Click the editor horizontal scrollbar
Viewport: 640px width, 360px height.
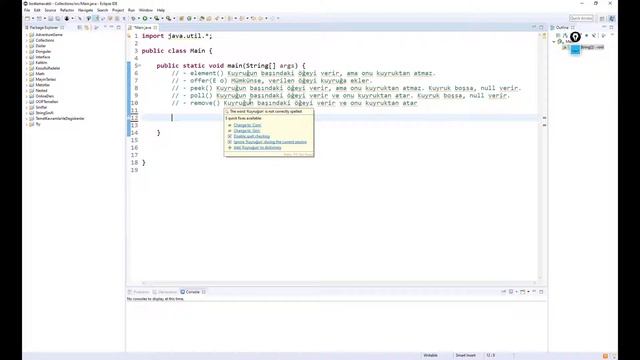pyautogui.click(x=338, y=282)
